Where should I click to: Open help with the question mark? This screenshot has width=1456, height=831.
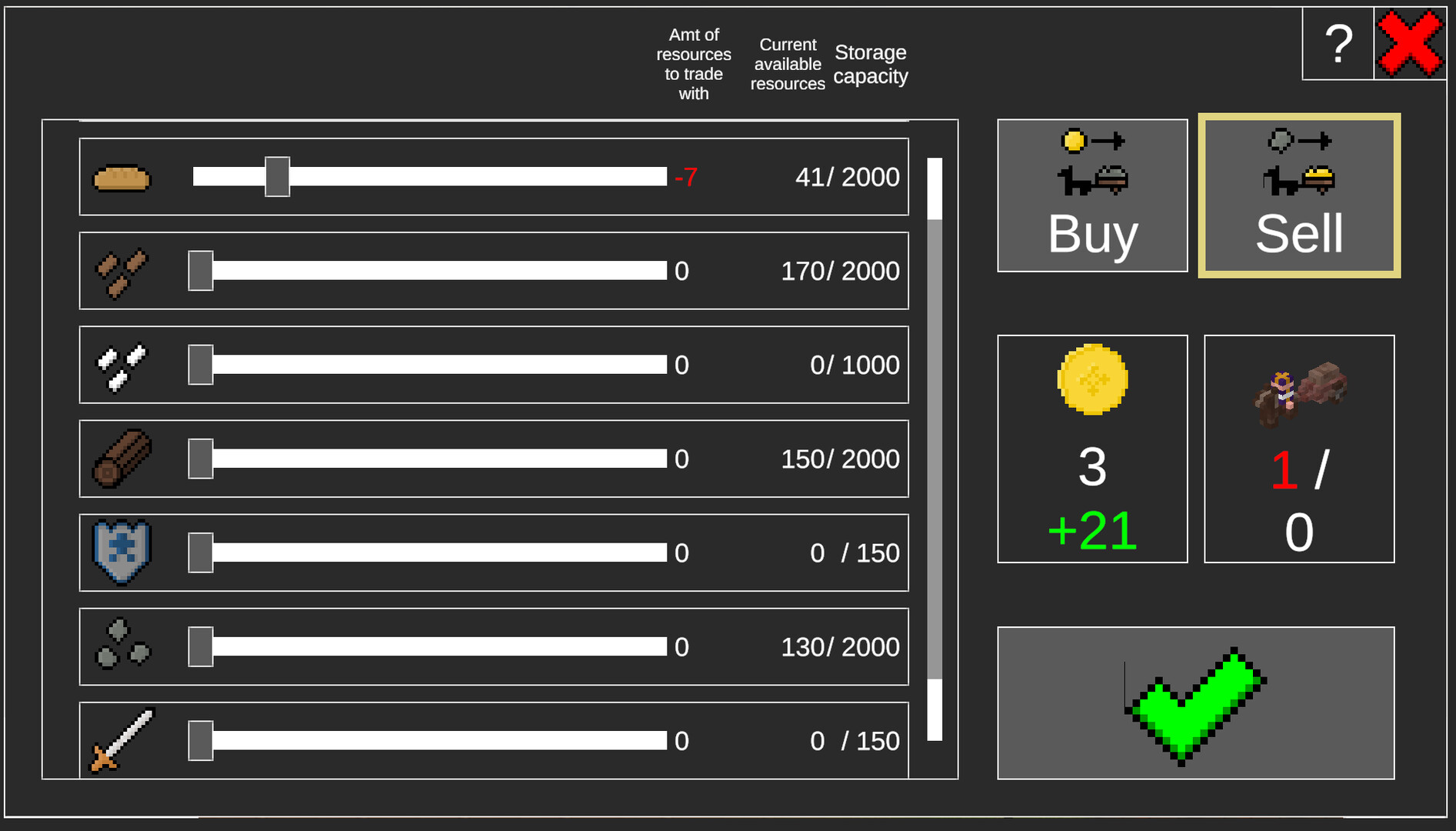pyautogui.click(x=1338, y=45)
